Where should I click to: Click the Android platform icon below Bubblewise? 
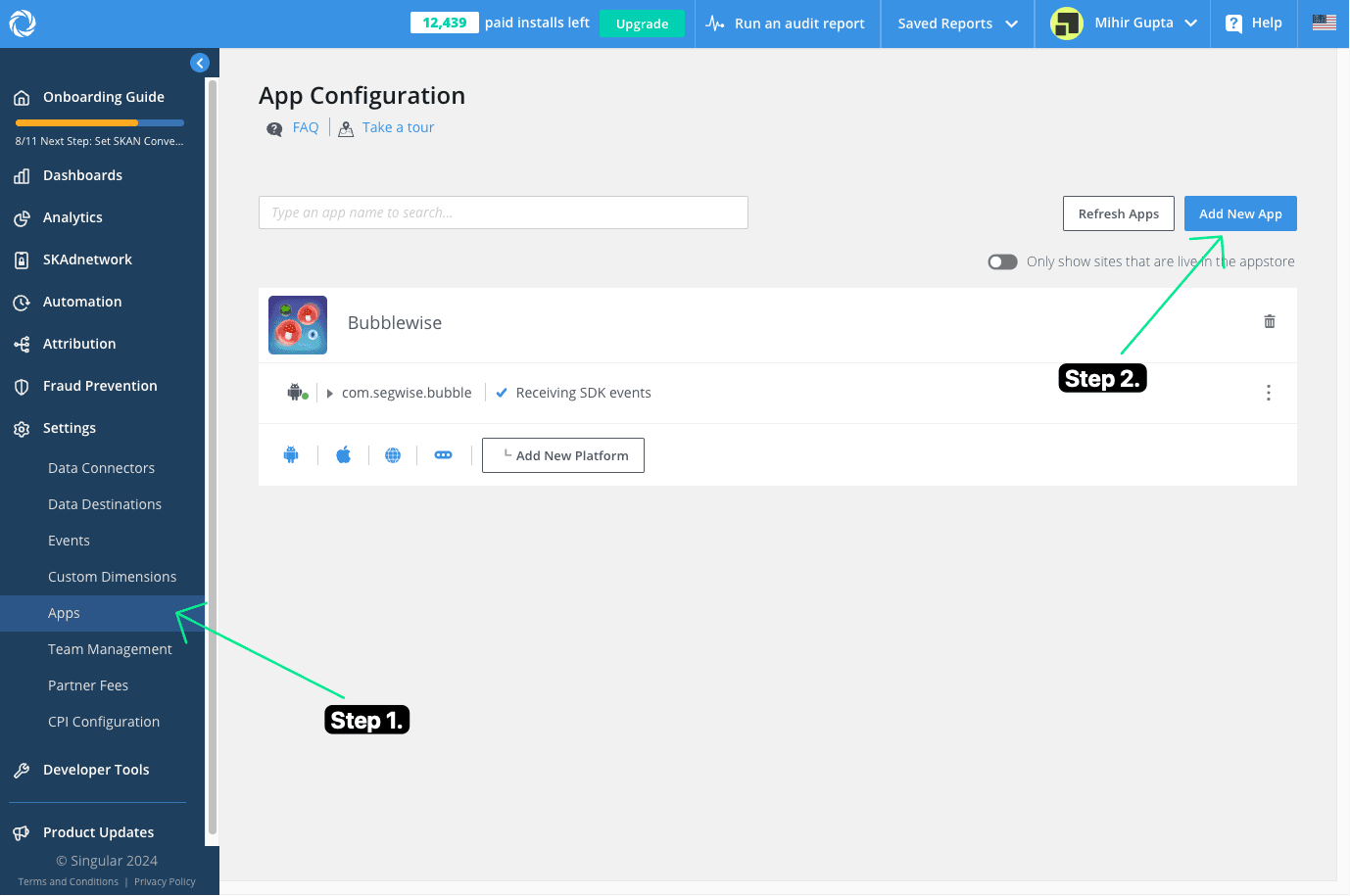[x=291, y=454]
